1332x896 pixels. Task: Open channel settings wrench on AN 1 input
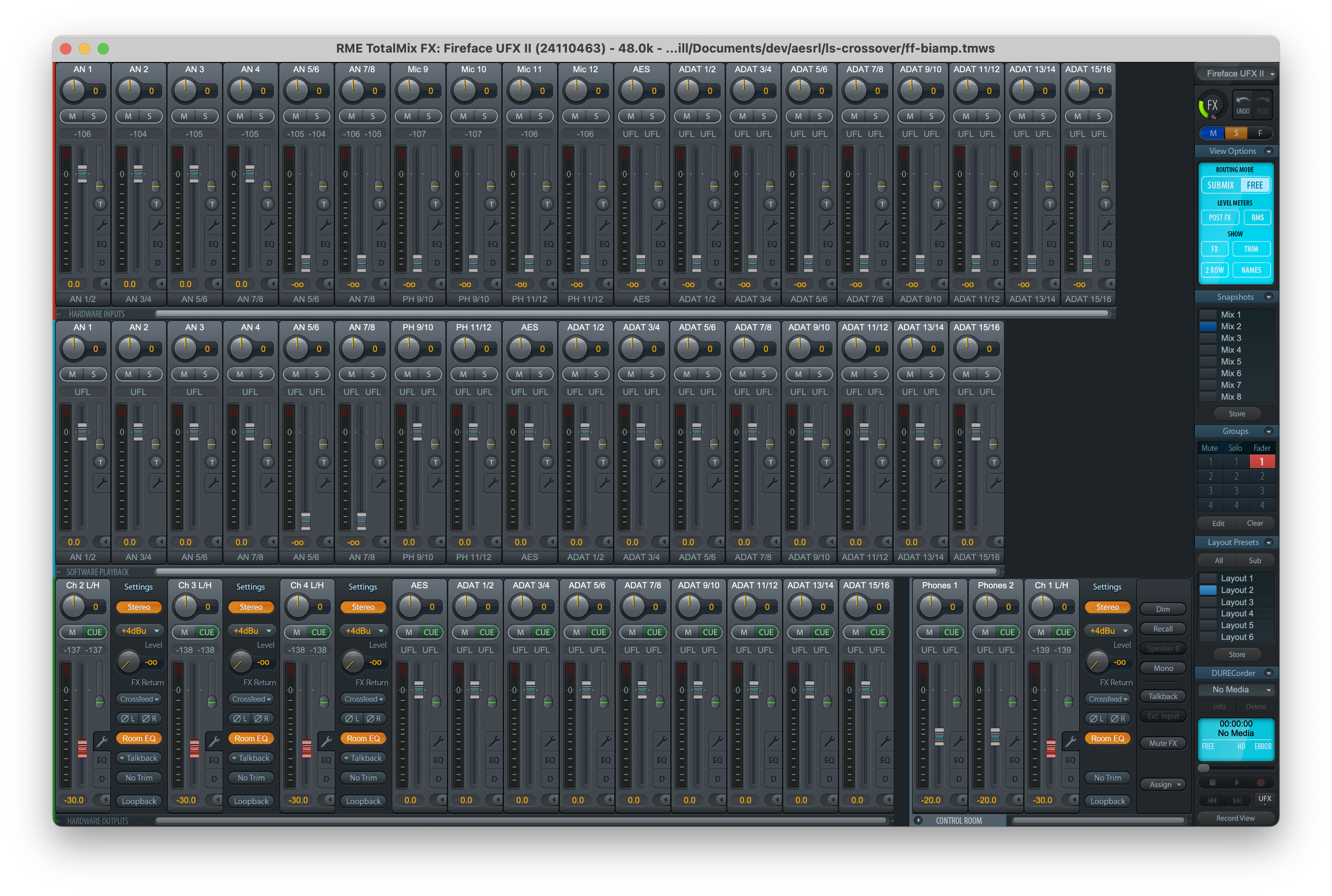tap(102, 225)
